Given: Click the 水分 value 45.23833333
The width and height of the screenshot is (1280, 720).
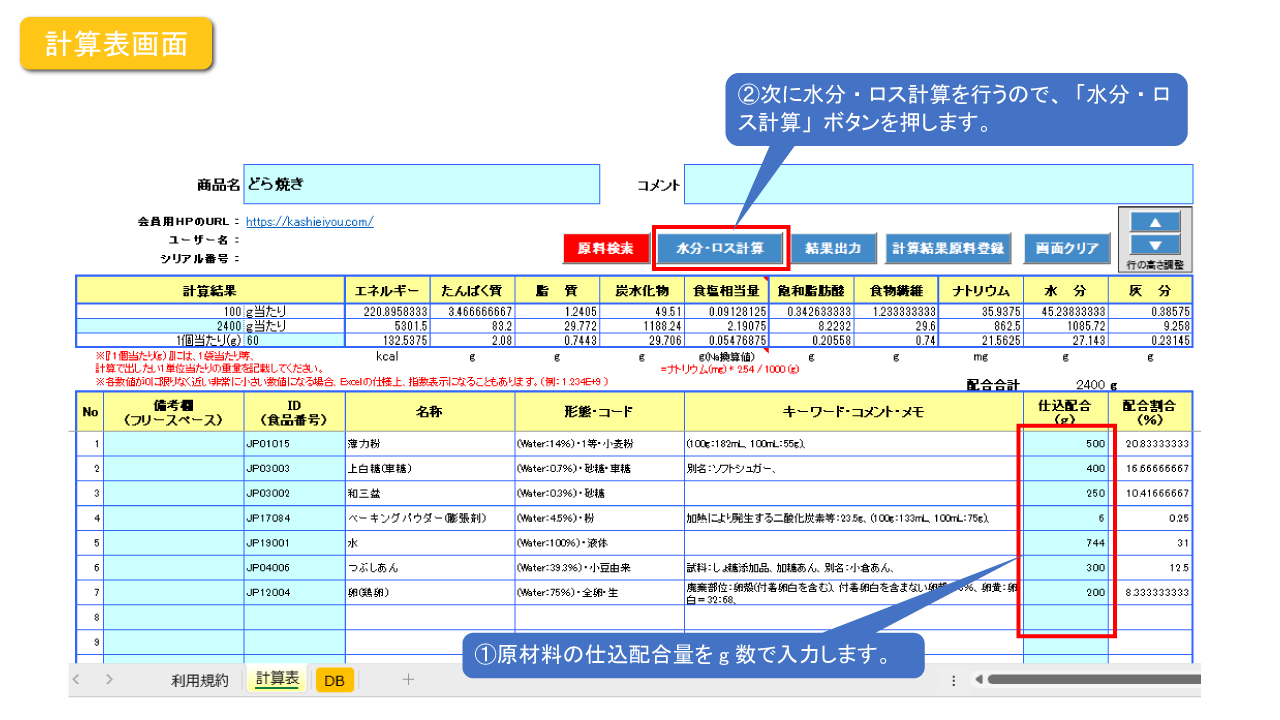Looking at the screenshot, I should click(1065, 311).
